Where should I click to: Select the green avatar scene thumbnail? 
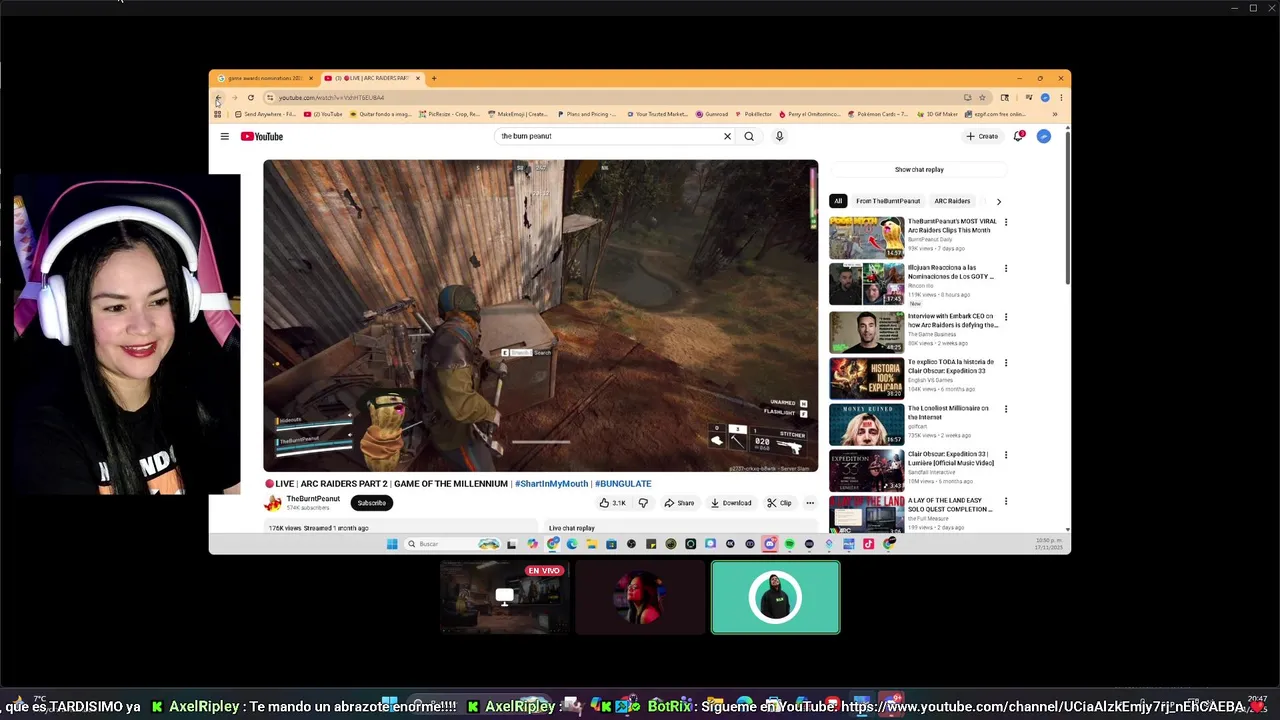click(x=775, y=598)
